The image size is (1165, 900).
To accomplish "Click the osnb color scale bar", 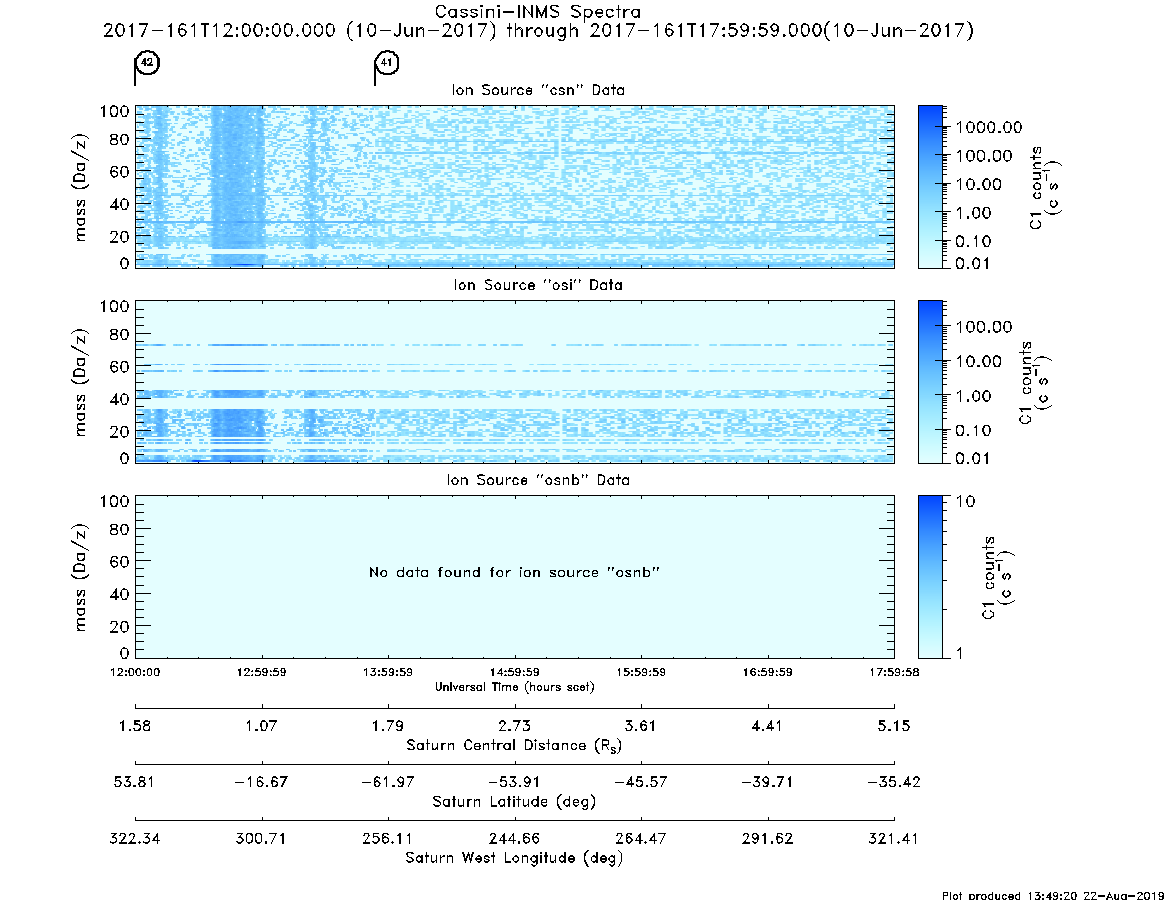I will 930,577.
